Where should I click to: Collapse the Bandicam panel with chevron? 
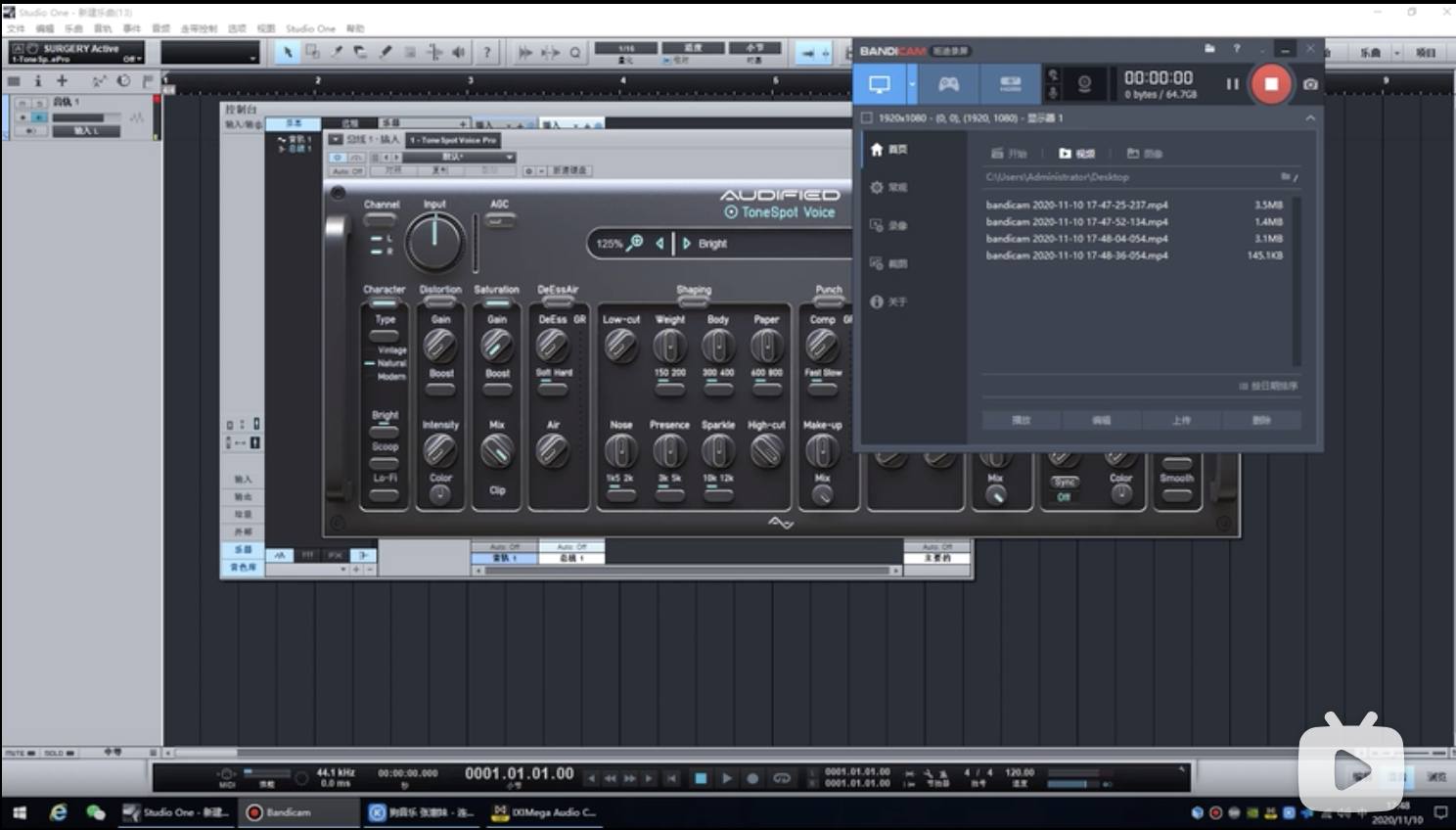(1310, 118)
